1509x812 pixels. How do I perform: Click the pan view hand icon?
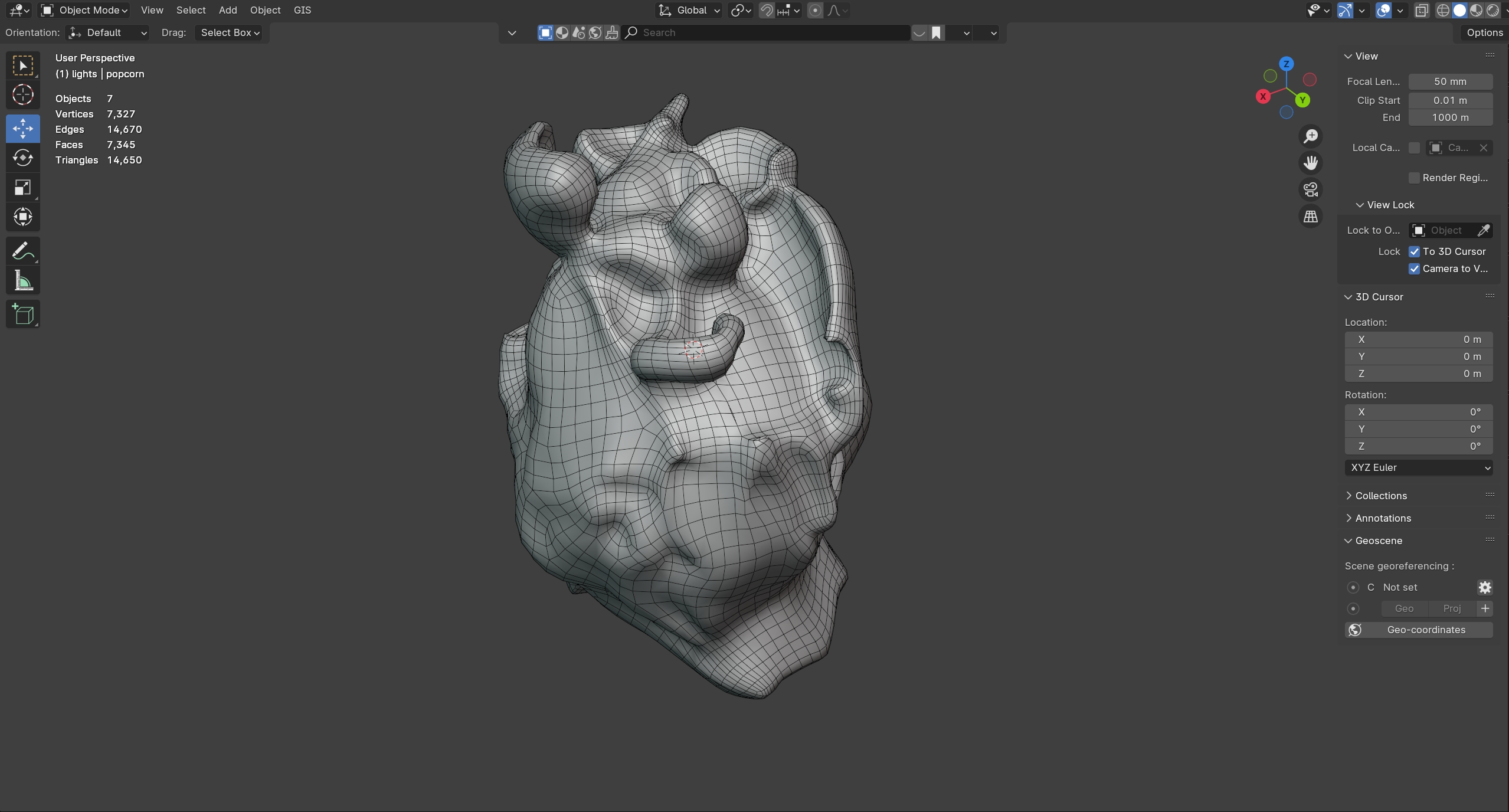pyautogui.click(x=1310, y=163)
